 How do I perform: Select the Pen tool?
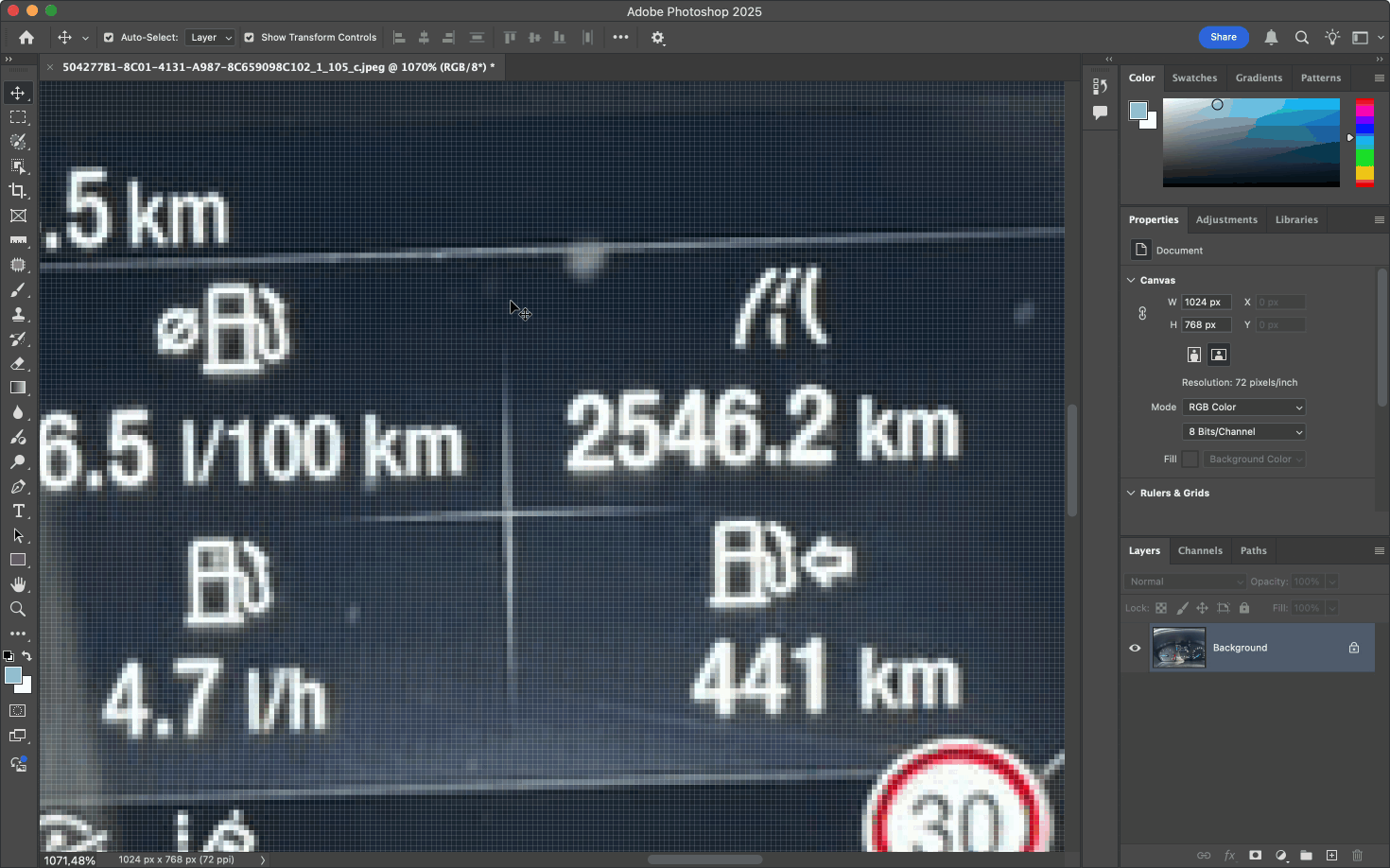[18, 487]
